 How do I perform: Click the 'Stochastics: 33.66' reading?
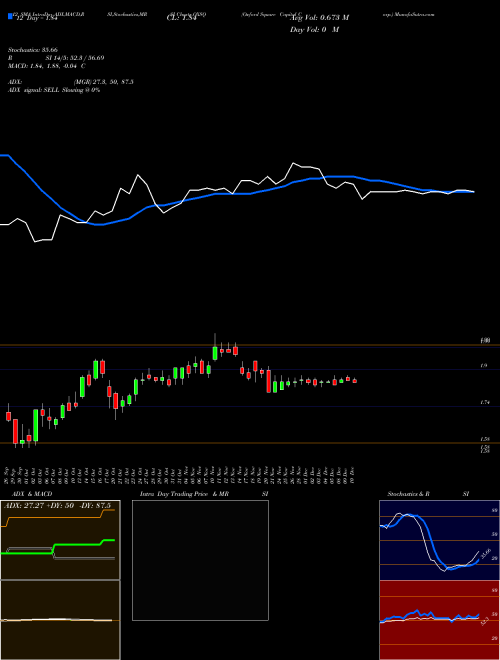(x=33, y=50)
